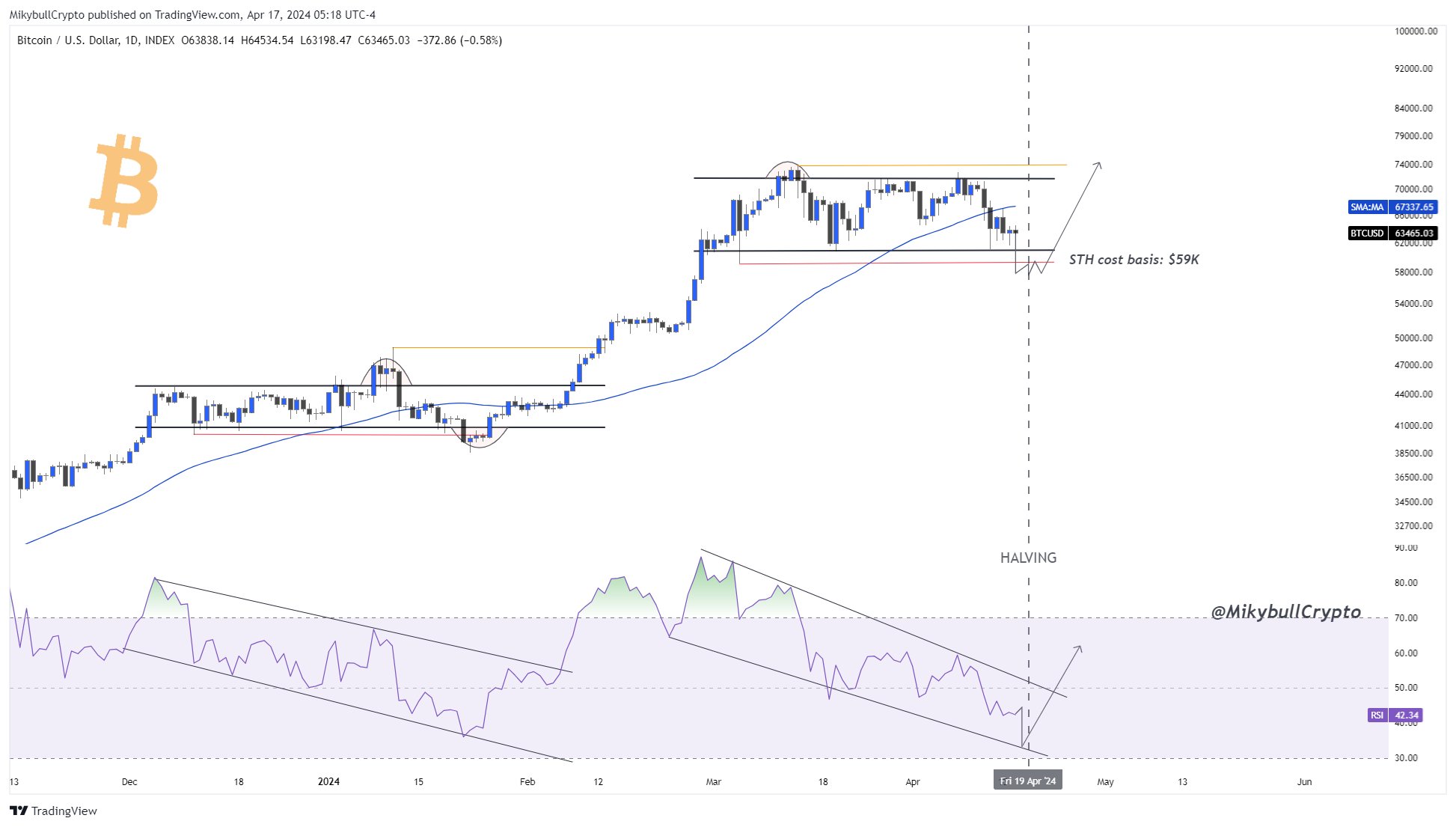Image resolution: width=1456 pixels, height=827 pixels.
Task: Click the STH cost basis: $59K annotation
Action: point(1134,260)
